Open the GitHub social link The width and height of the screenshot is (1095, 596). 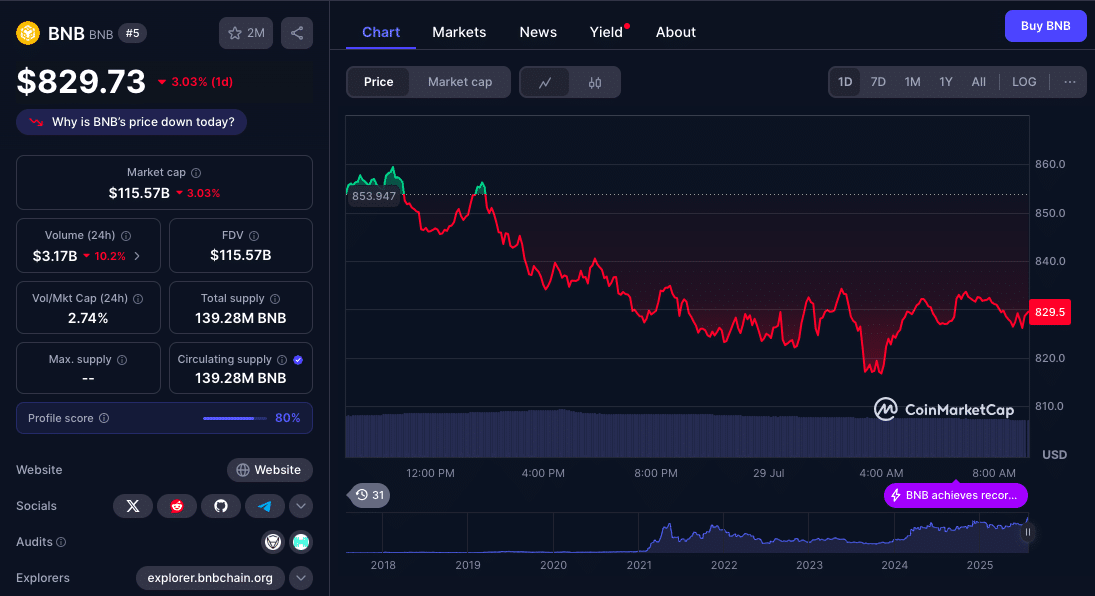coord(221,506)
